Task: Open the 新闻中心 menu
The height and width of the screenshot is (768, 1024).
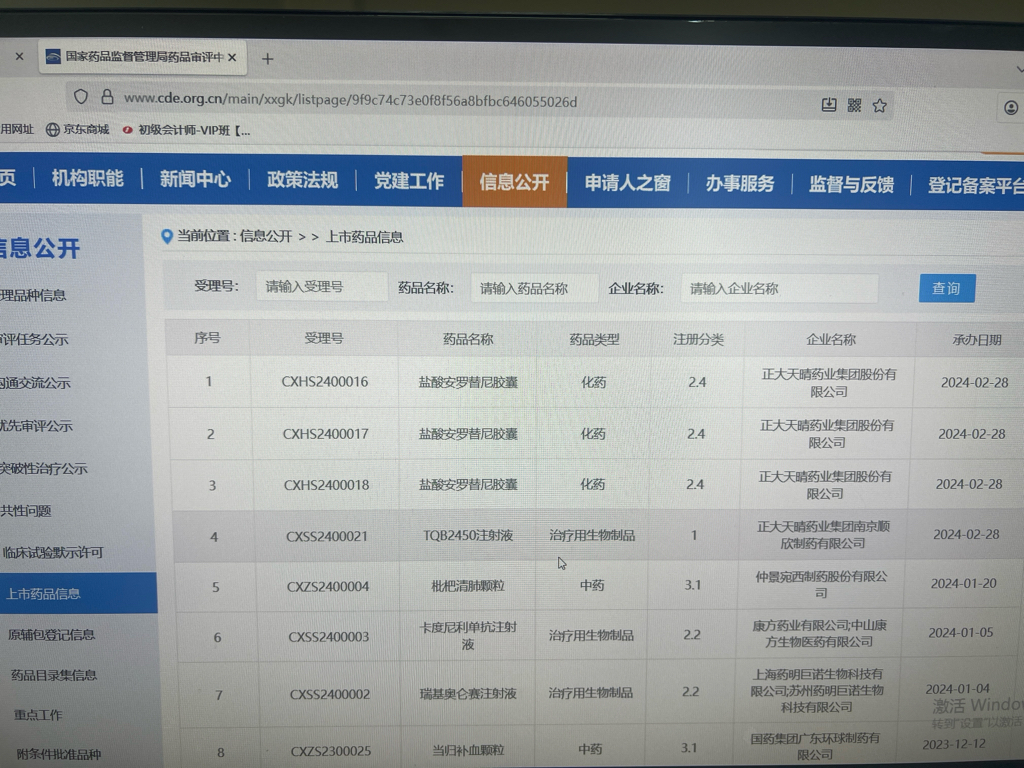Action: pyautogui.click(x=195, y=179)
